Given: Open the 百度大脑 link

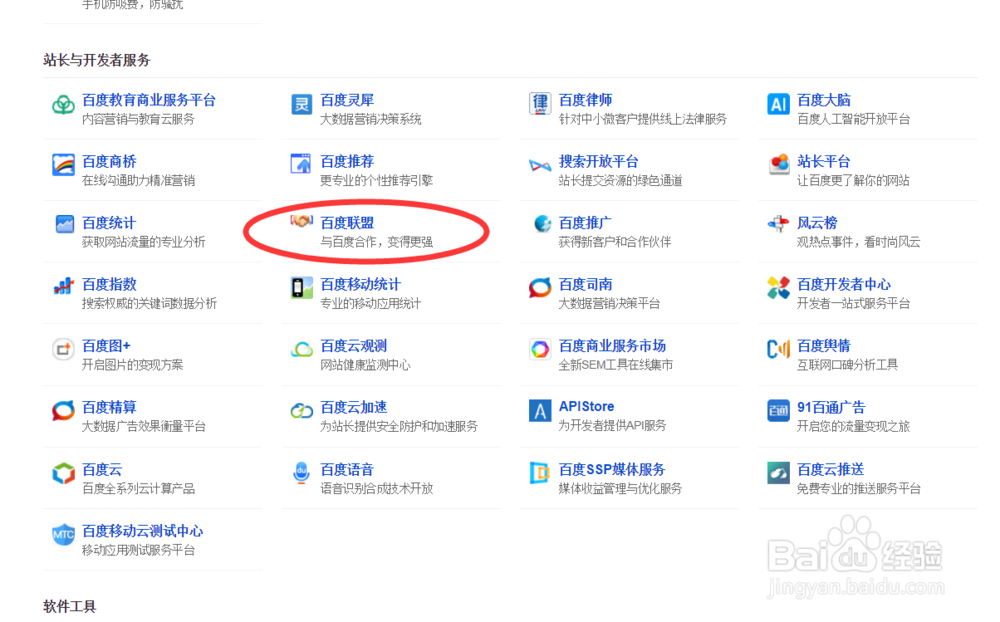Looking at the screenshot, I should click(823, 100).
